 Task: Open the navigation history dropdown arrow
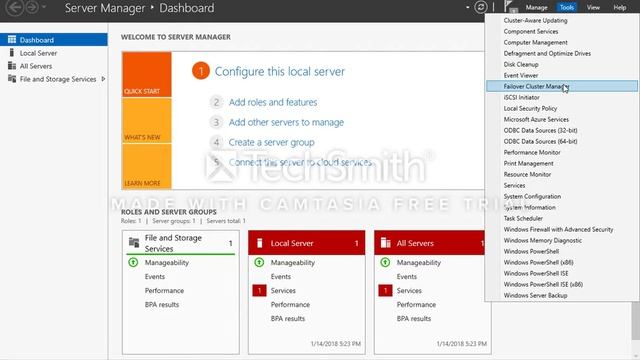pyautogui.click(x=44, y=7)
